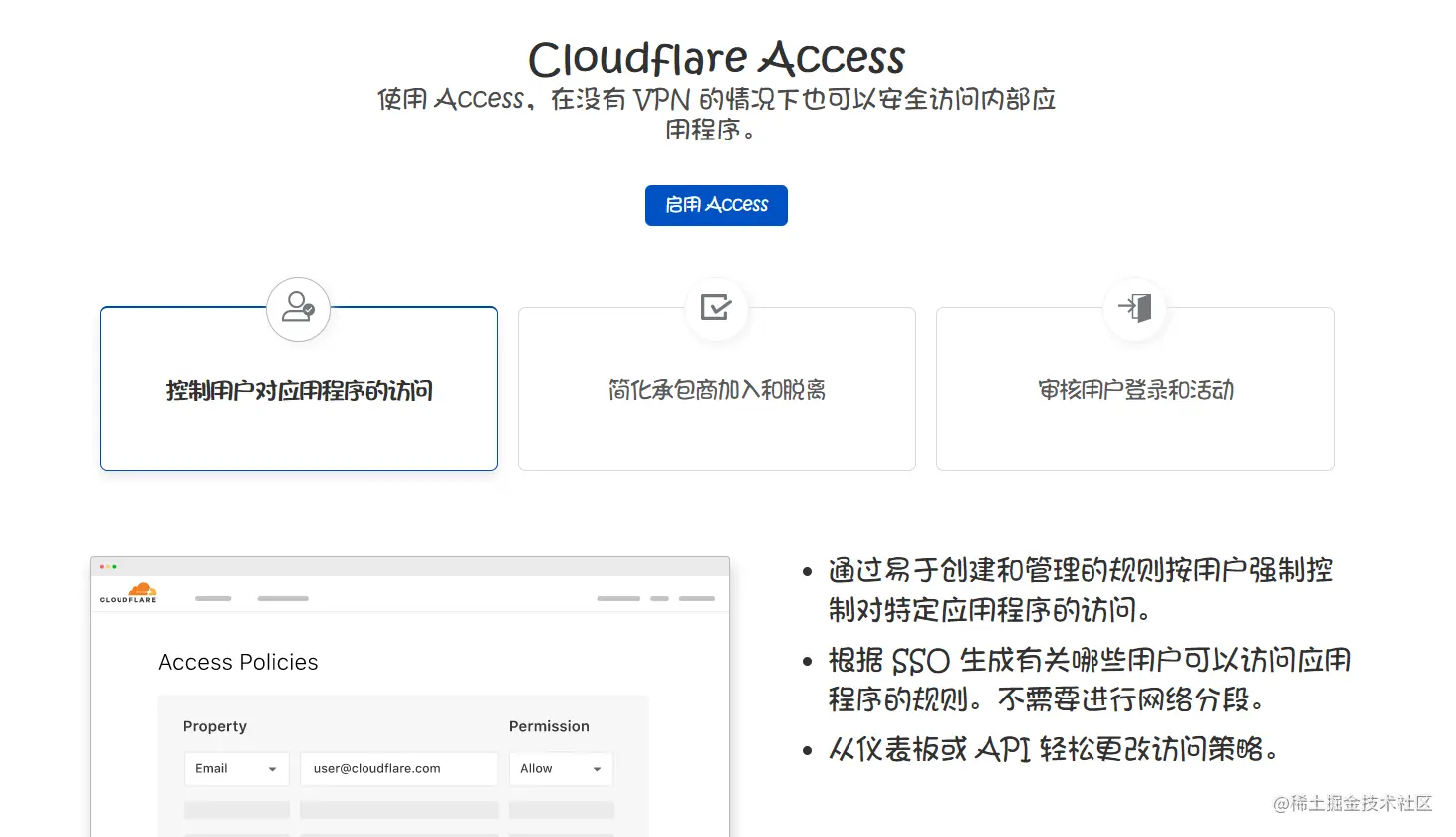
Task: Click the bullet text about 从仪表板或 API
Action: (x=1054, y=748)
